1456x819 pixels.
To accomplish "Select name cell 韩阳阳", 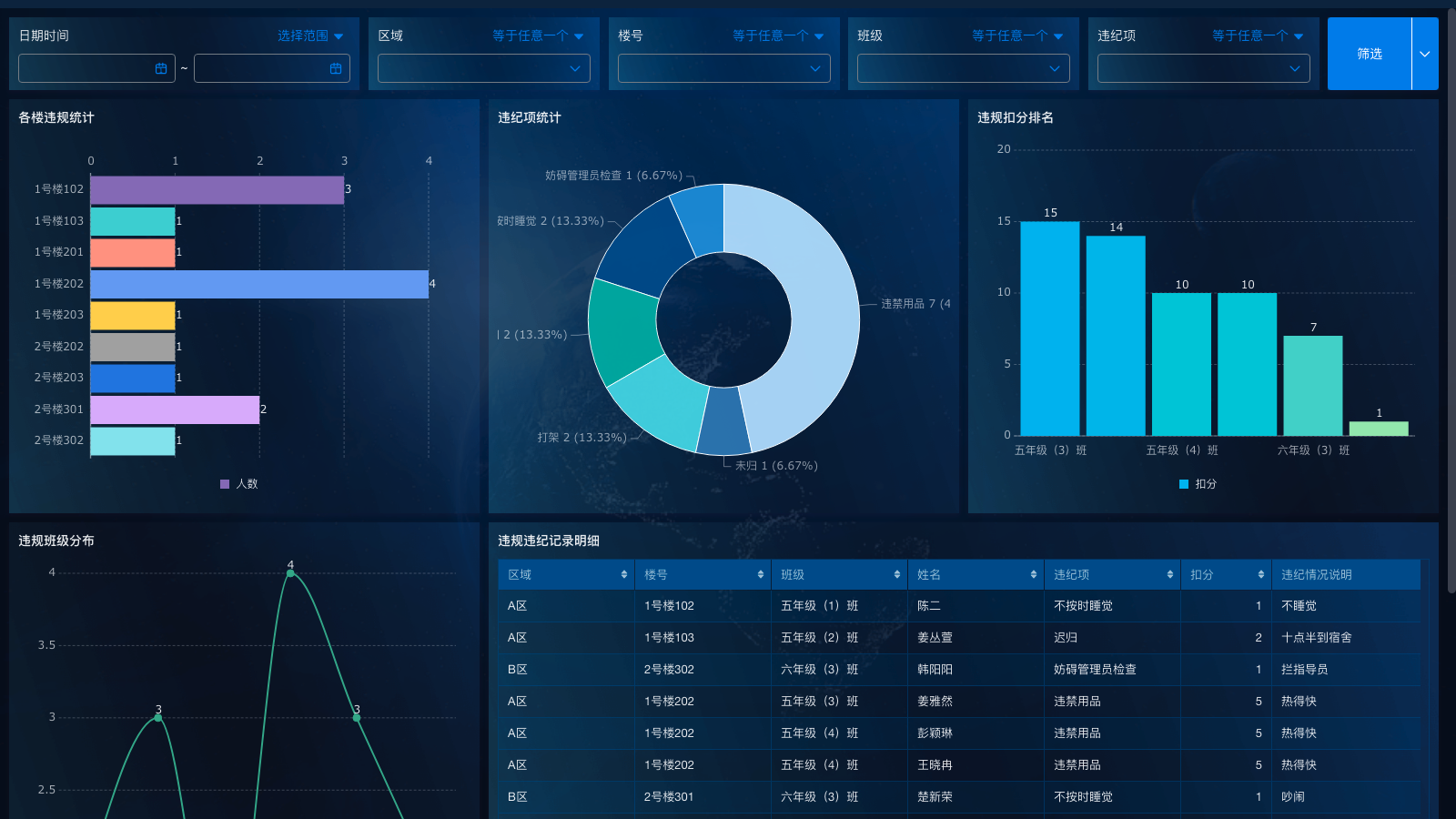I will click(935, 670).
